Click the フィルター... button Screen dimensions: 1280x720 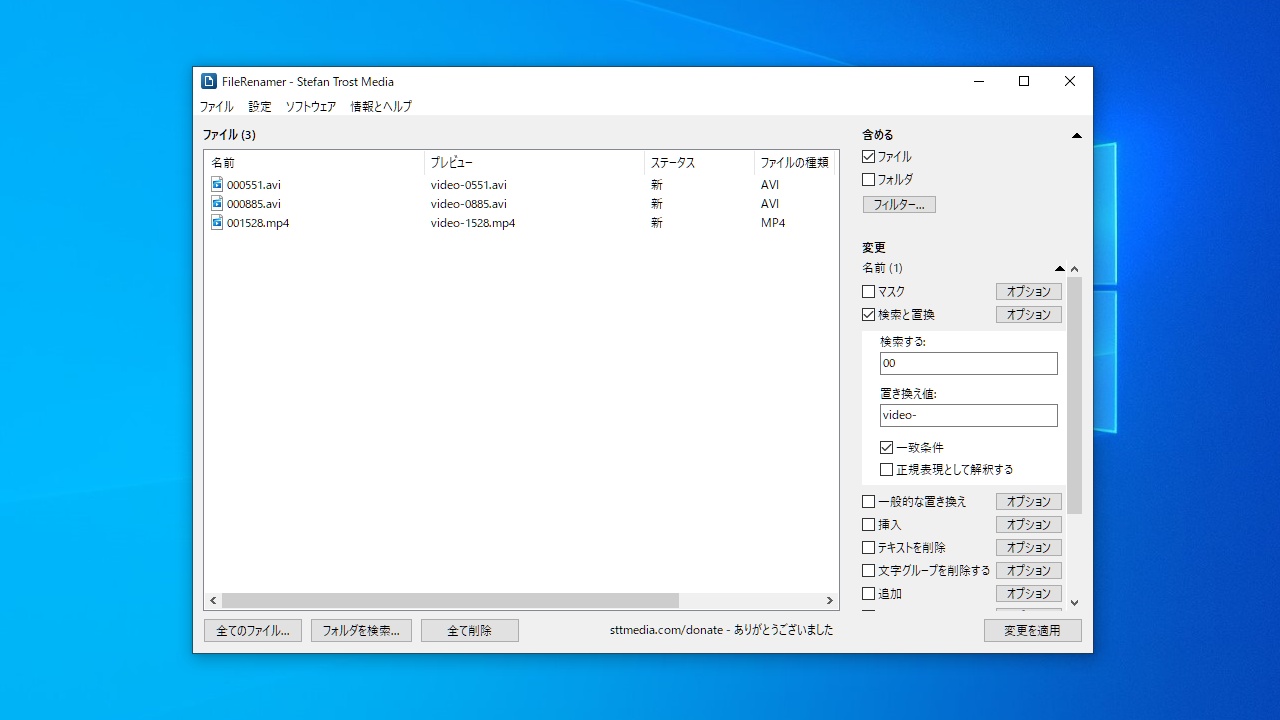click(899, 205)
